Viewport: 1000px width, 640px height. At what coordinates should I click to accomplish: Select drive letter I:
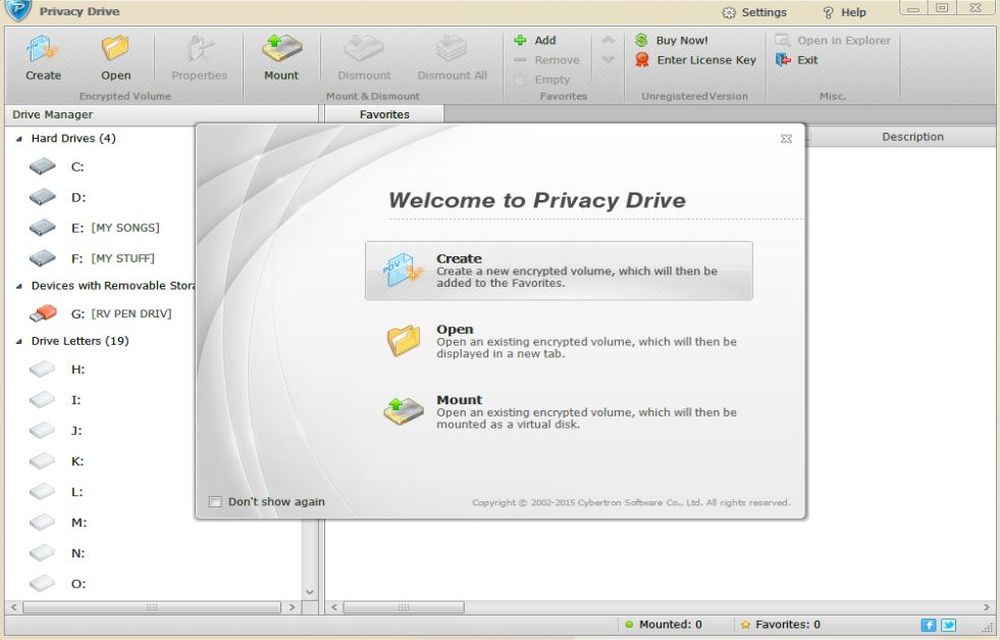click(x=56, y=400)
